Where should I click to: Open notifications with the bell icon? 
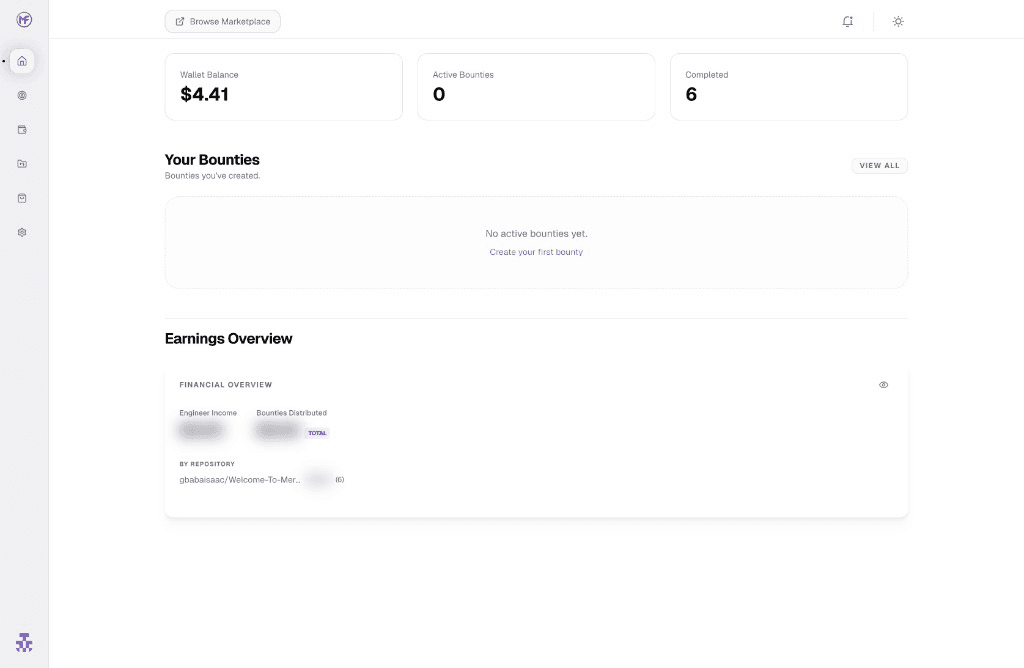(847, 21)
